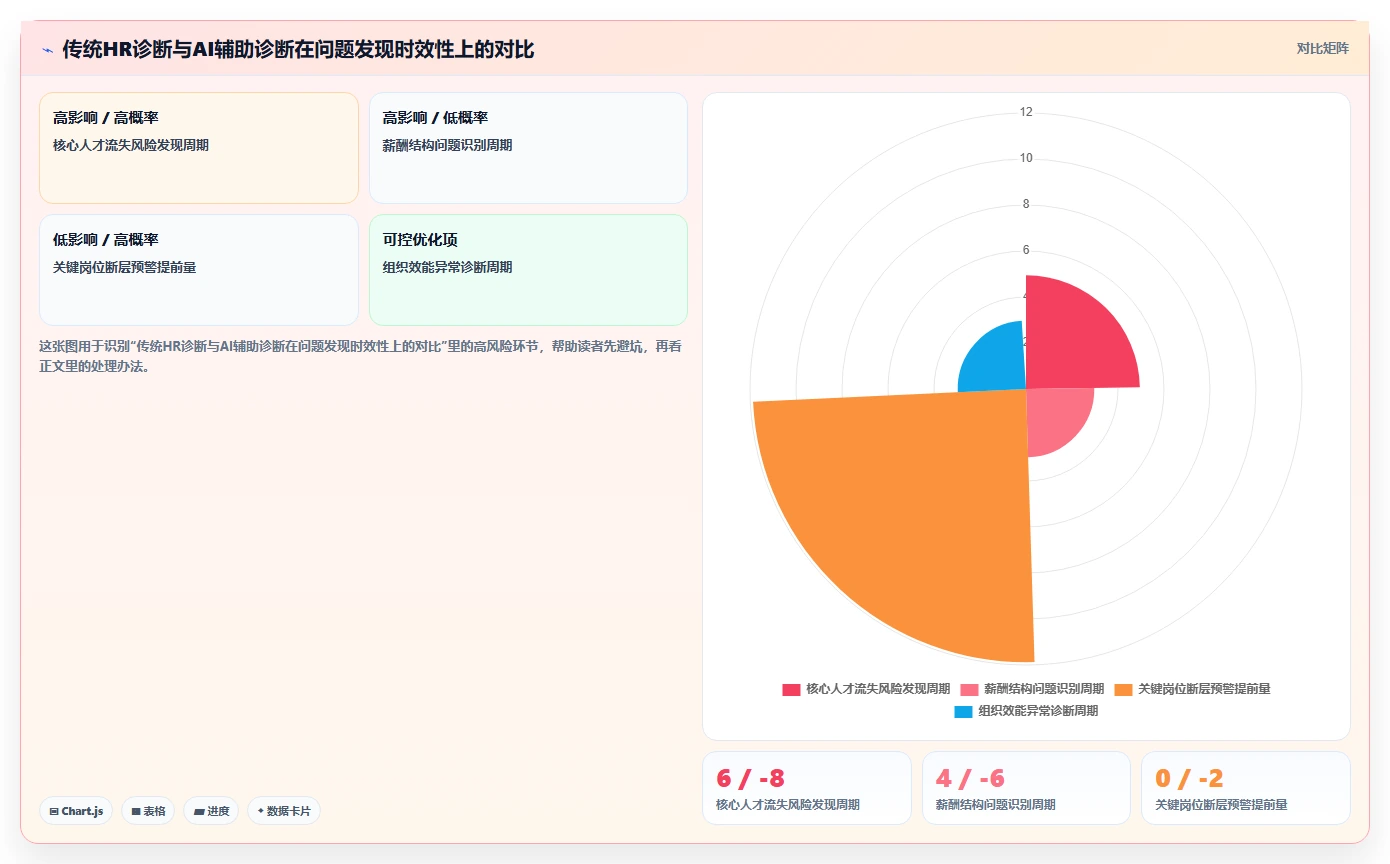Select the 低影响 / 高概率 card

point(198,270)
